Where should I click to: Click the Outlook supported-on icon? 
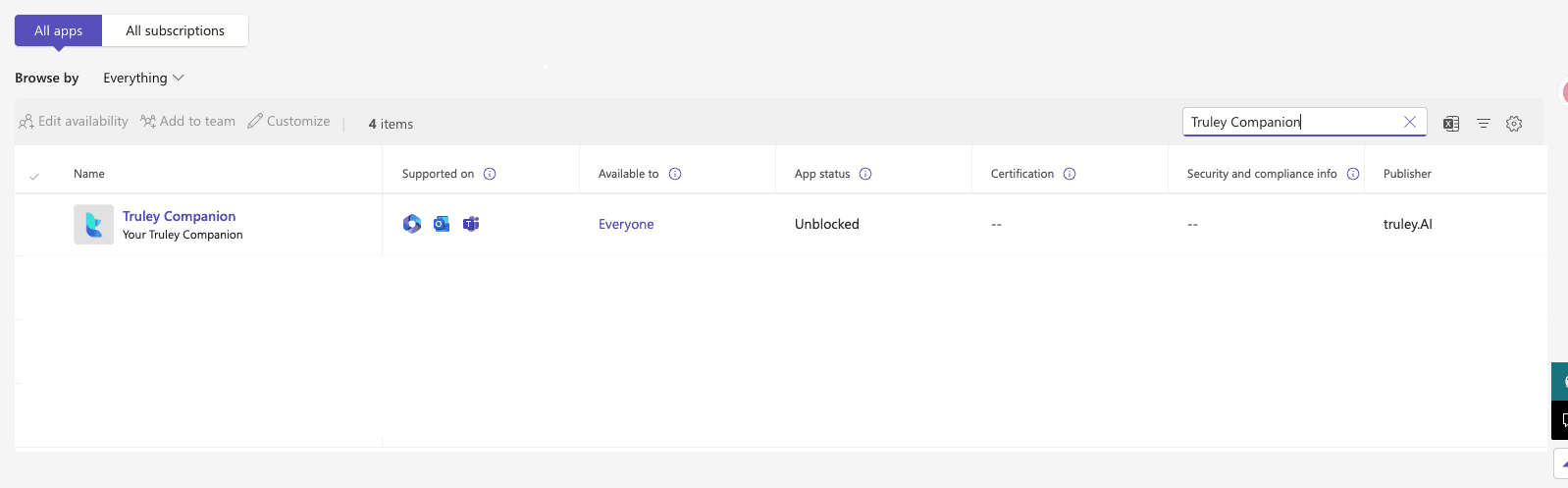pos(442,224)
